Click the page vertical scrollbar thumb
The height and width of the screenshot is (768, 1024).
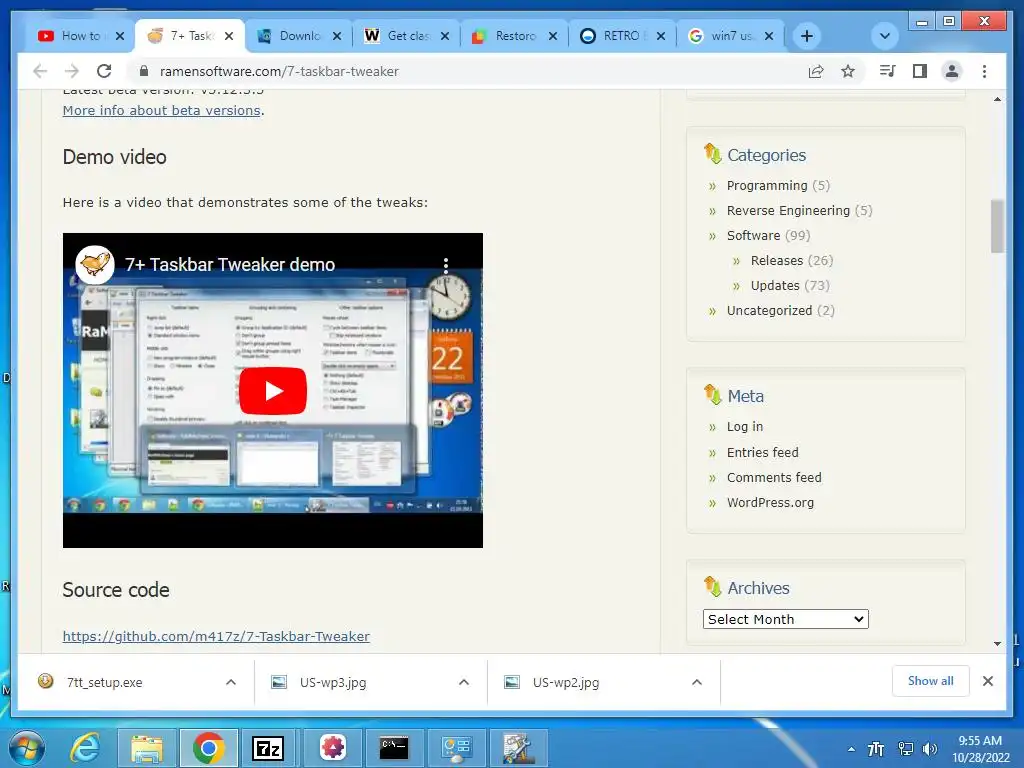997,226
